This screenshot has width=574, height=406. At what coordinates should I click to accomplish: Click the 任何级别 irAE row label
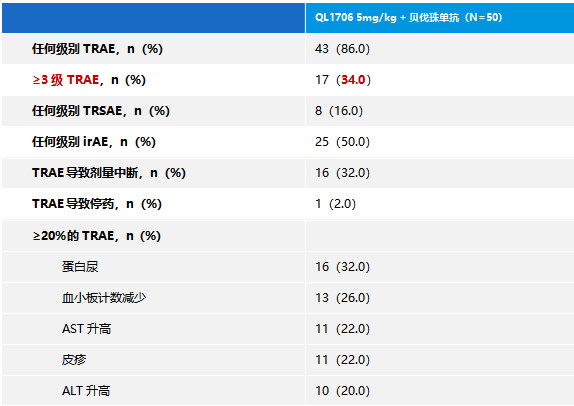click(x=94, y=142)
